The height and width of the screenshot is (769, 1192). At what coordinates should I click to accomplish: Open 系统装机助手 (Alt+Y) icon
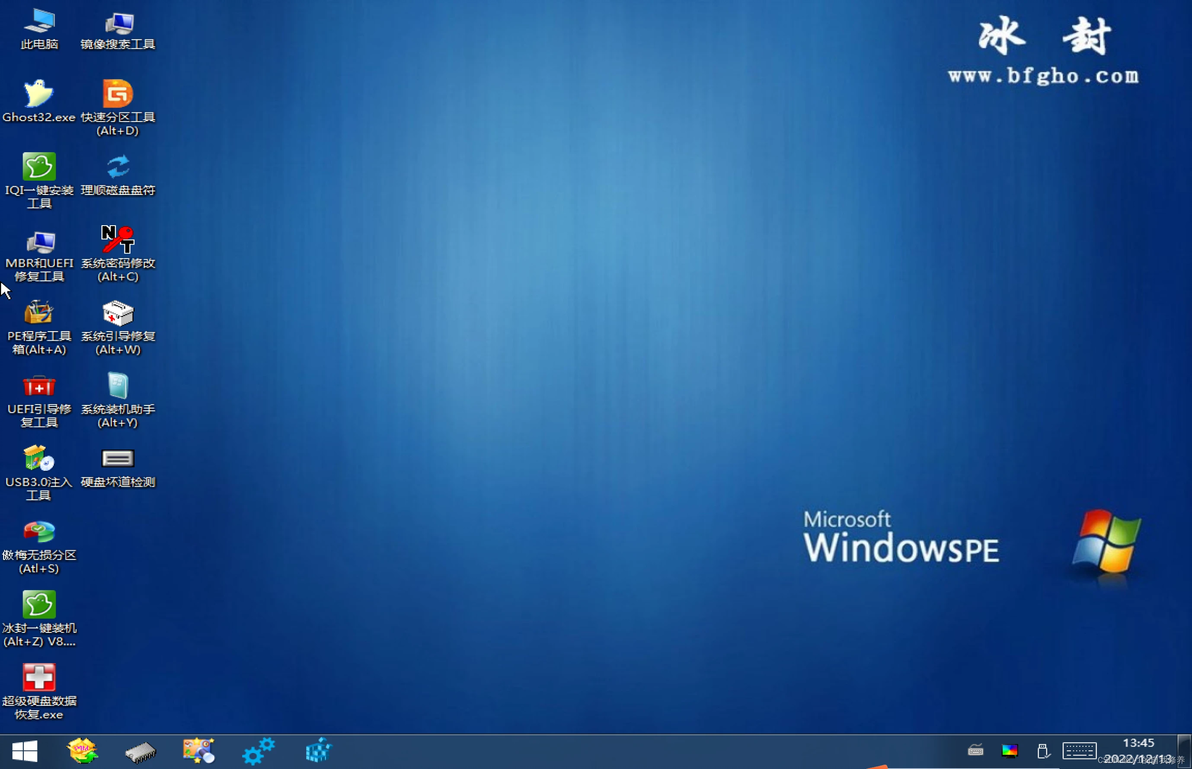(118, 400)
